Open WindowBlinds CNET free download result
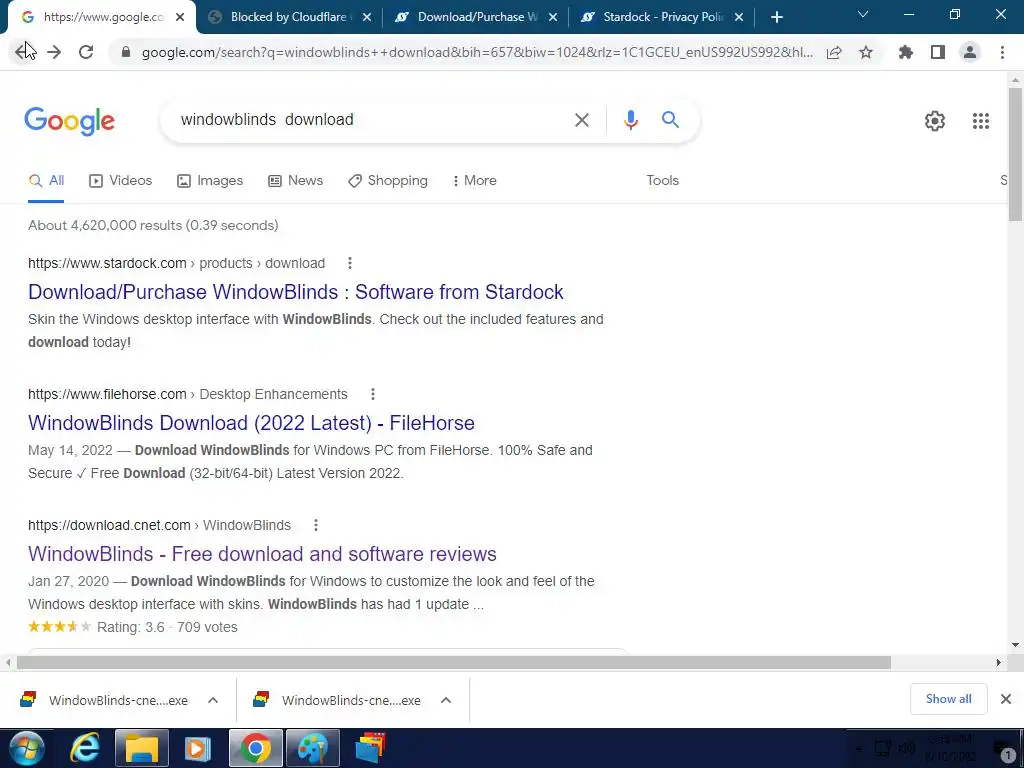1024x768 pixels. 263,554
